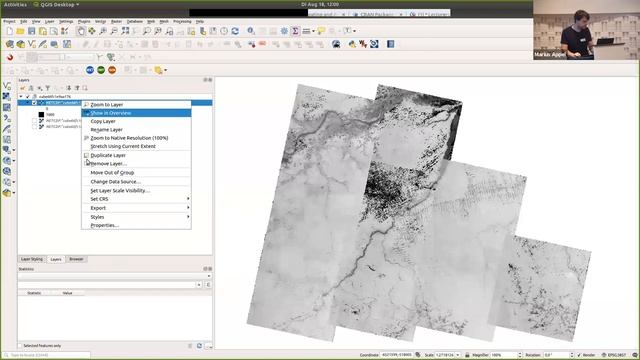Click the New Shapefile Layer icon

31,44
